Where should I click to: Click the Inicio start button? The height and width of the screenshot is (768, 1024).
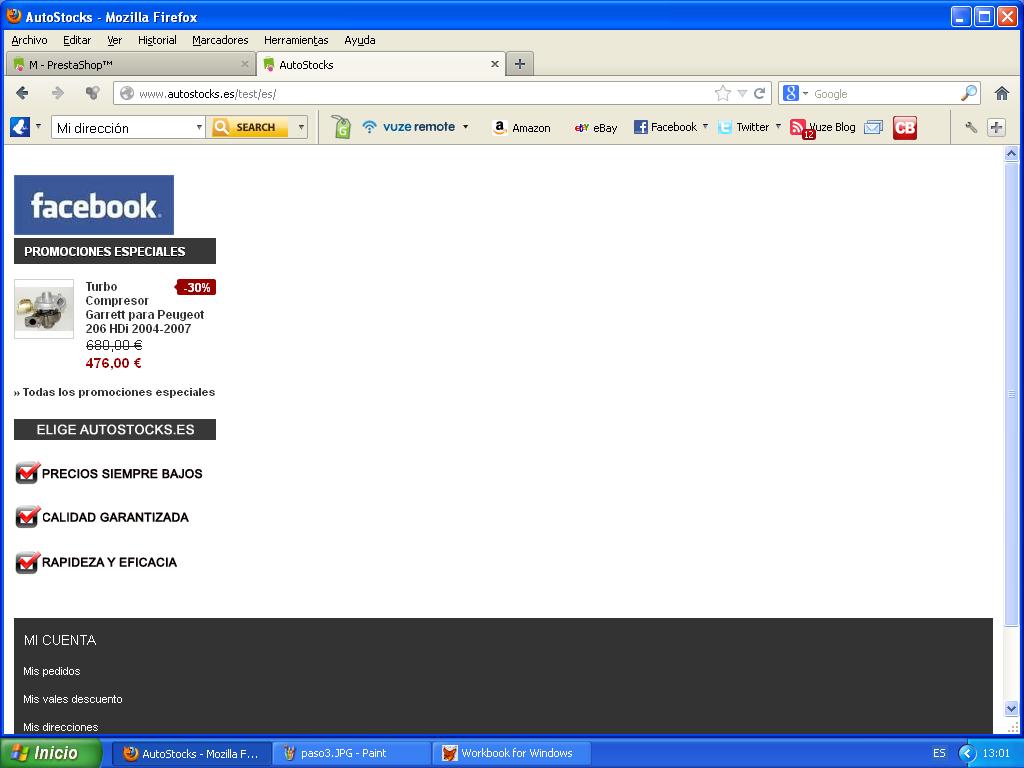tap(51, 753)
